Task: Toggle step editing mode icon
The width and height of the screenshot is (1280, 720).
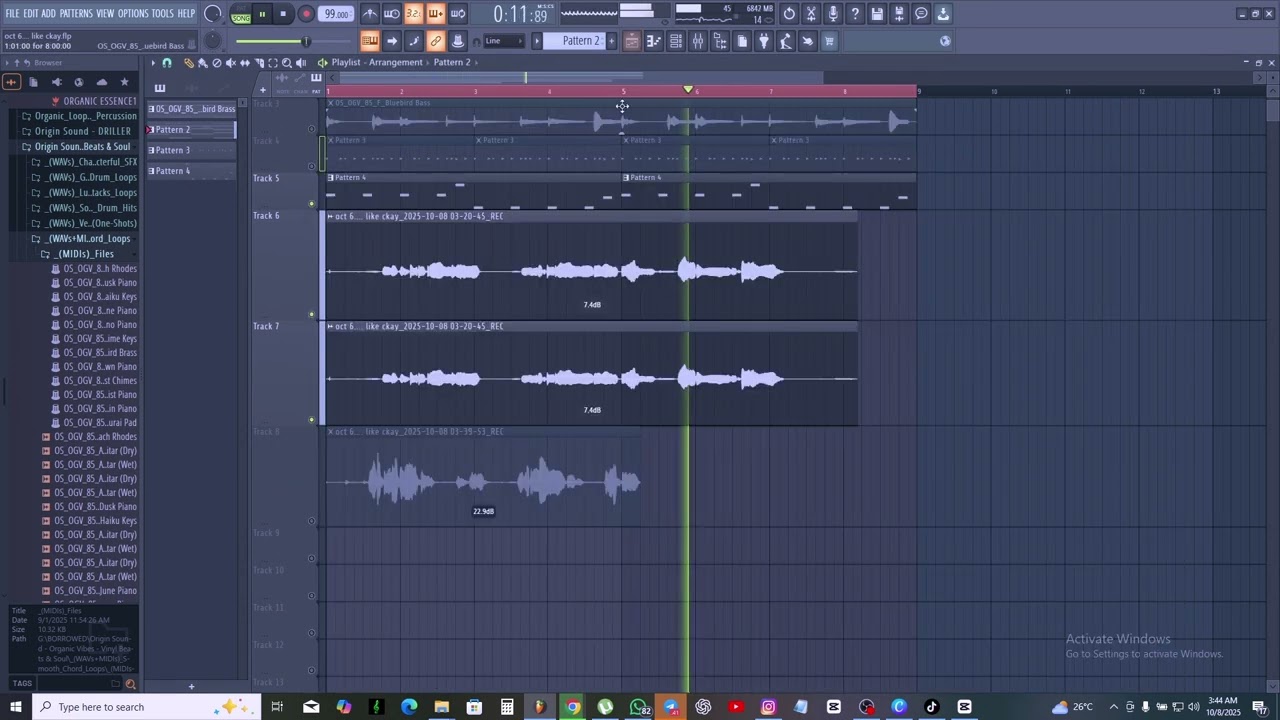Action: click(x=414, y=41)
